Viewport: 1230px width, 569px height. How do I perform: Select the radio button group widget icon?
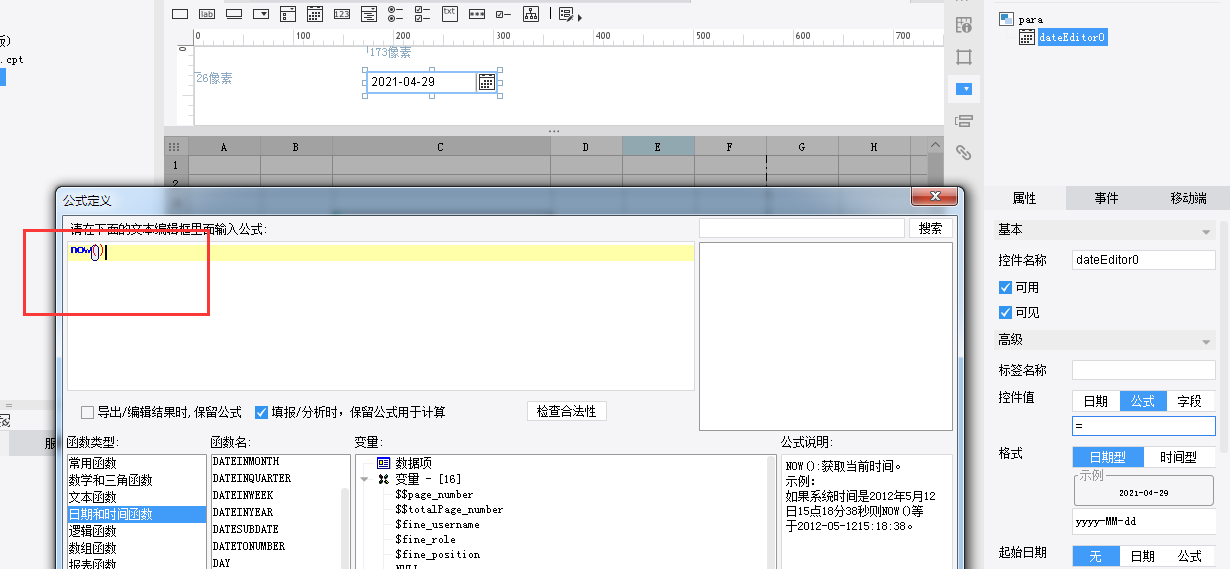[396, 14]
